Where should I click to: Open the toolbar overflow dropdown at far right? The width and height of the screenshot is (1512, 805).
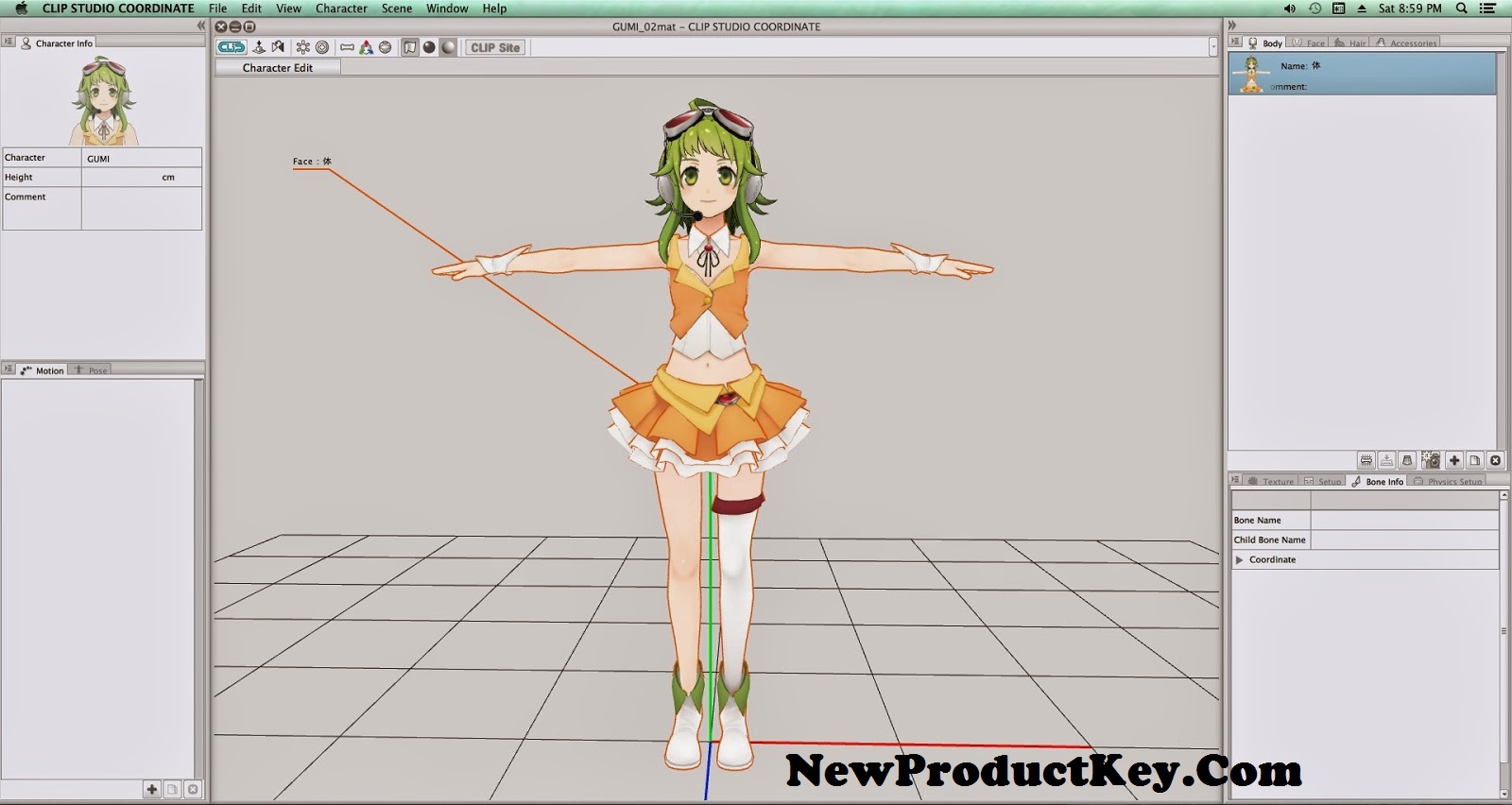pyautogui.click(x=1213, y=47)
